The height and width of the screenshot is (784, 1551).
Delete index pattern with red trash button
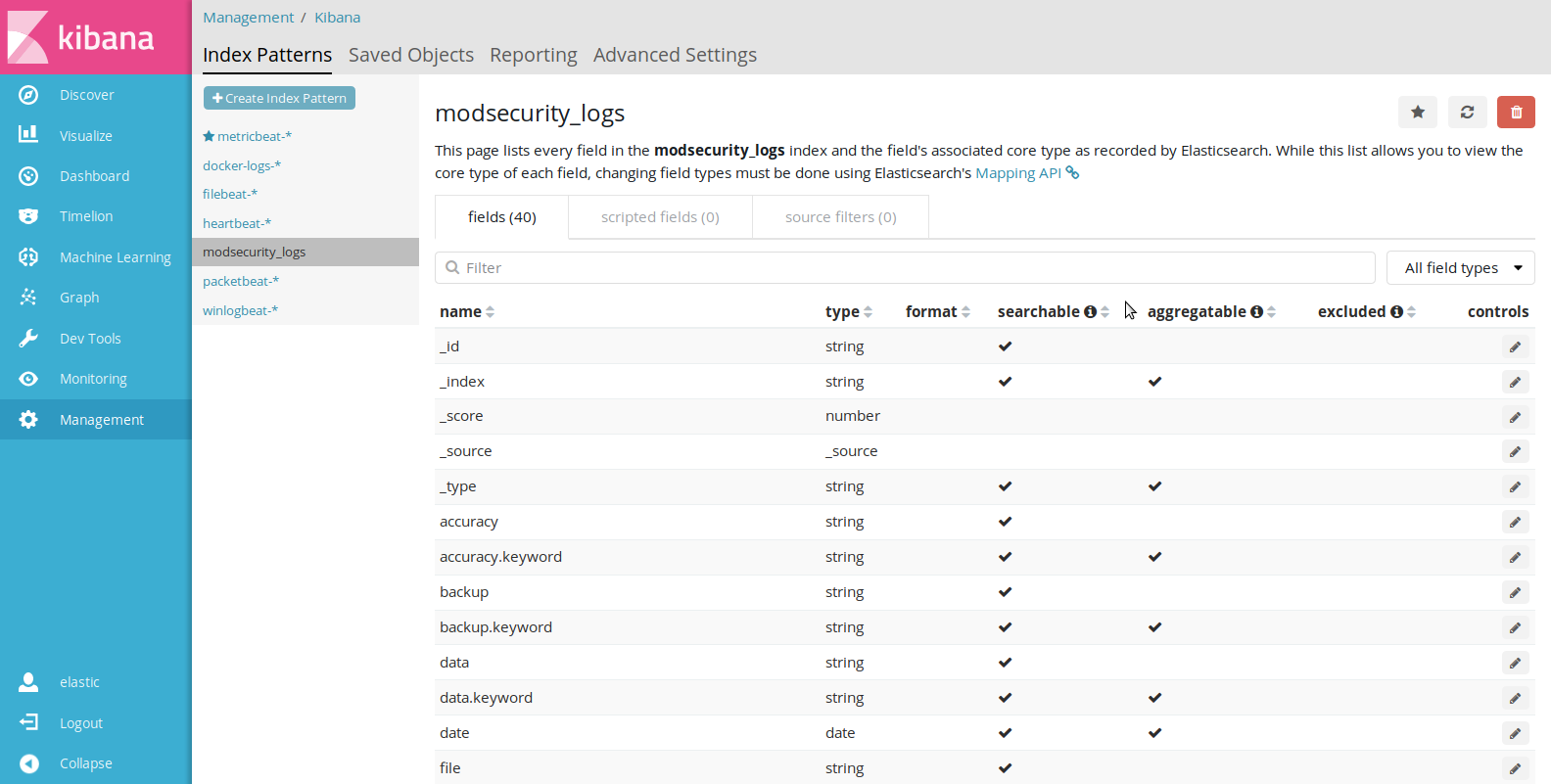coord(1516,113)
